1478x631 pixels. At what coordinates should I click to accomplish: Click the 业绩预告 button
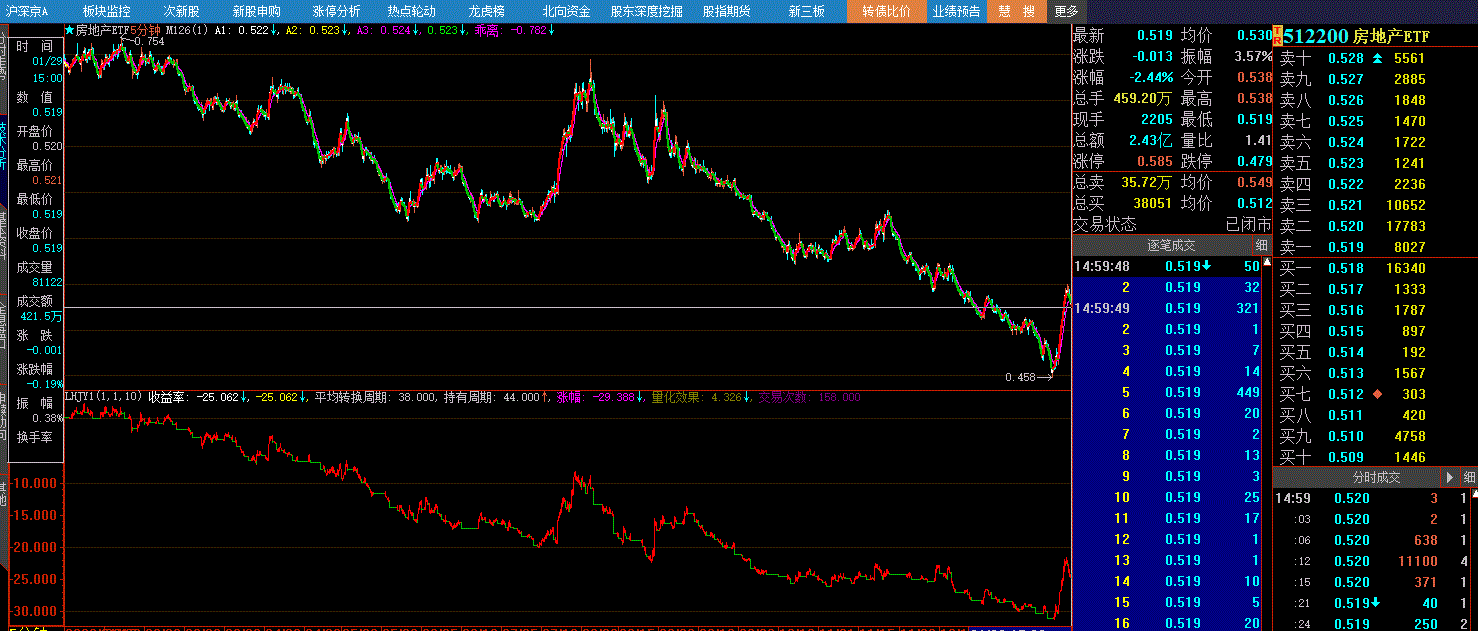[956, 11]
